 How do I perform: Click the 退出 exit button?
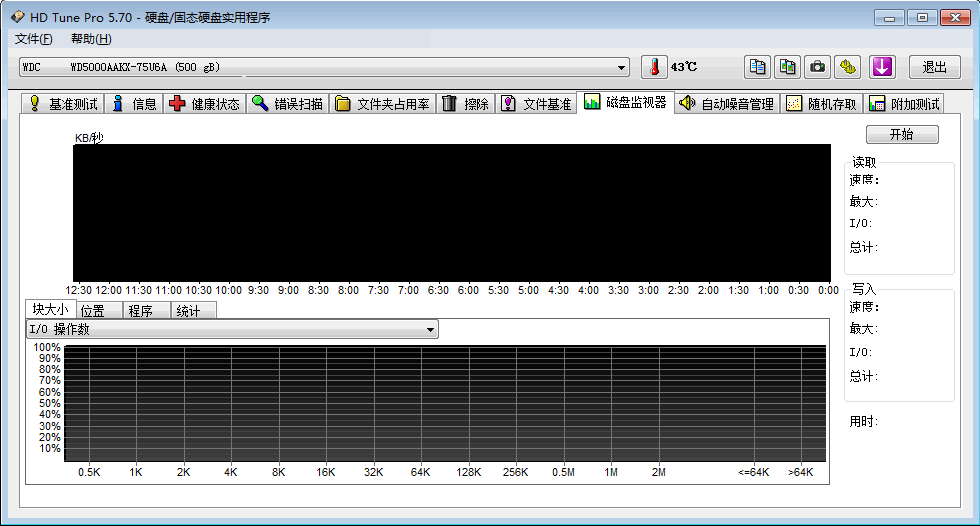pos(934,67)
